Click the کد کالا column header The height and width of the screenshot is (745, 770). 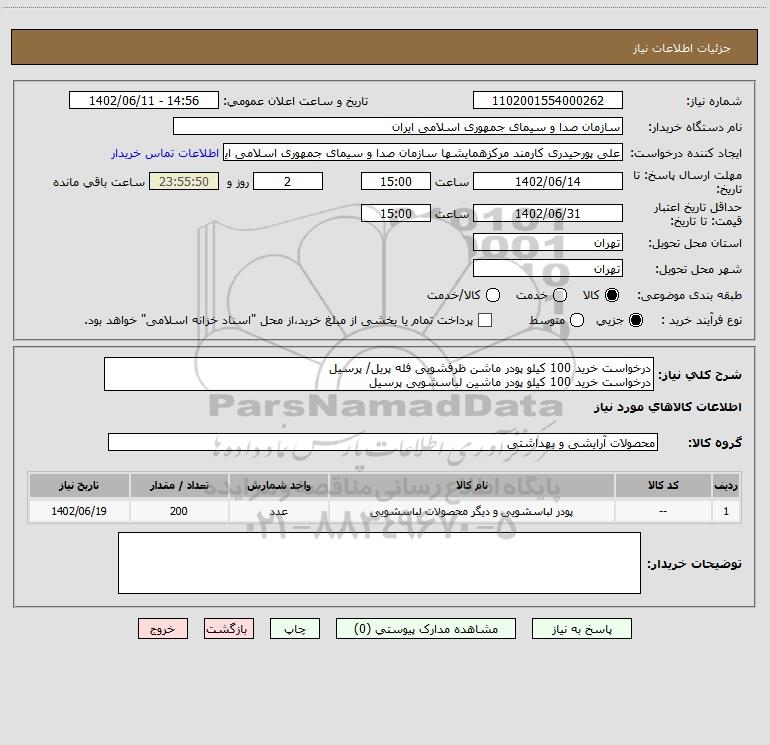(663, 485)
